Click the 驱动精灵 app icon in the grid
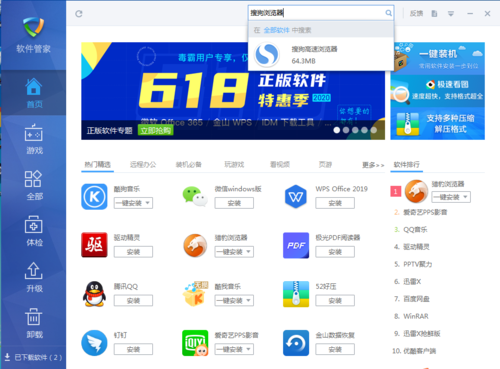500x369 pixels. [94, 245]
